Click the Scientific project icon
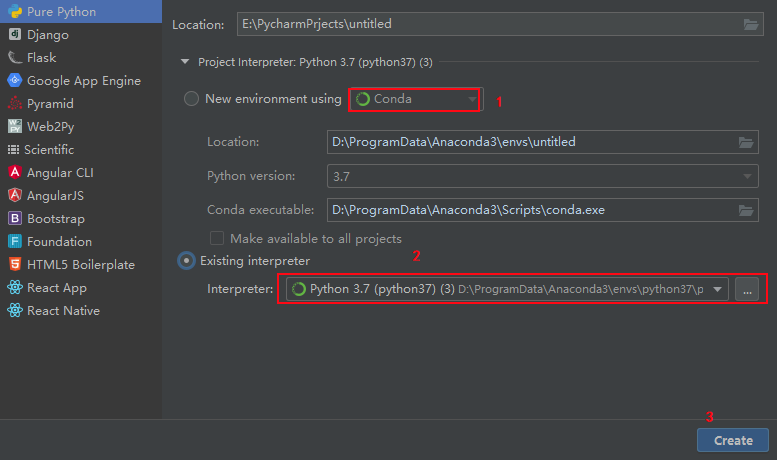The width and height of the screenshot is (777, 460). (13, 149)
